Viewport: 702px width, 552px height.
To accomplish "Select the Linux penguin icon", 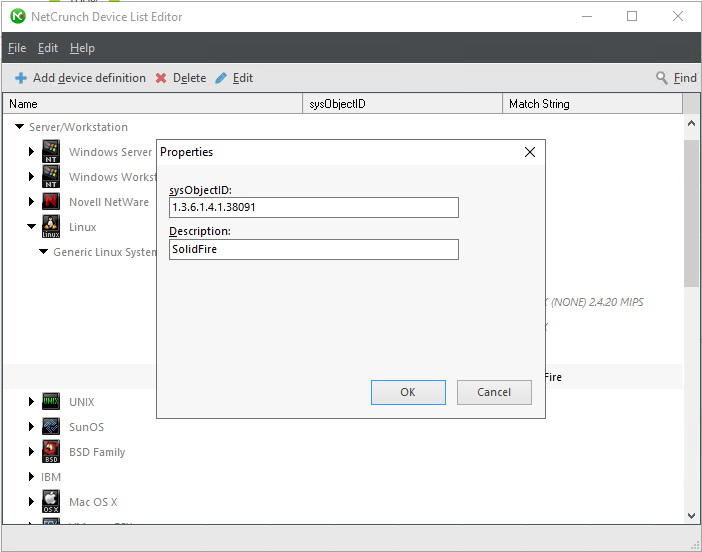I will pyautogui.click(x=51, y=227).
